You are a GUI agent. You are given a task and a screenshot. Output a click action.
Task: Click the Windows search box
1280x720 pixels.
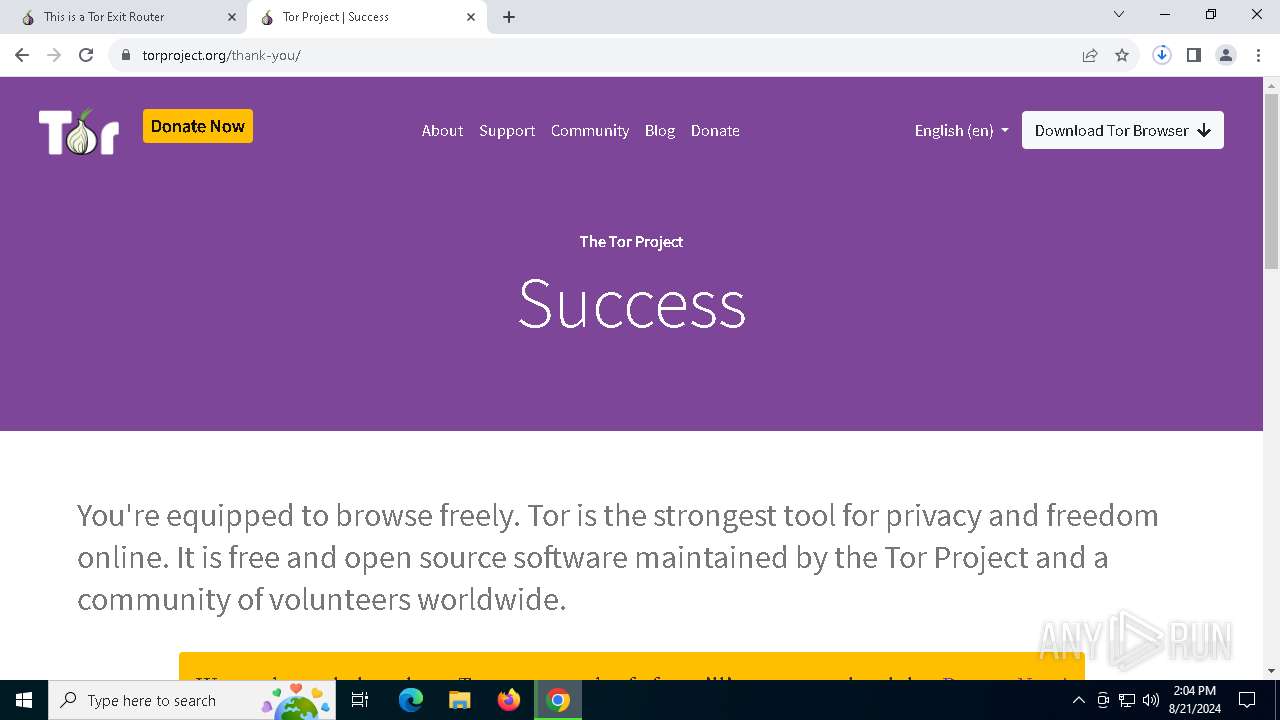coord(192,700)
